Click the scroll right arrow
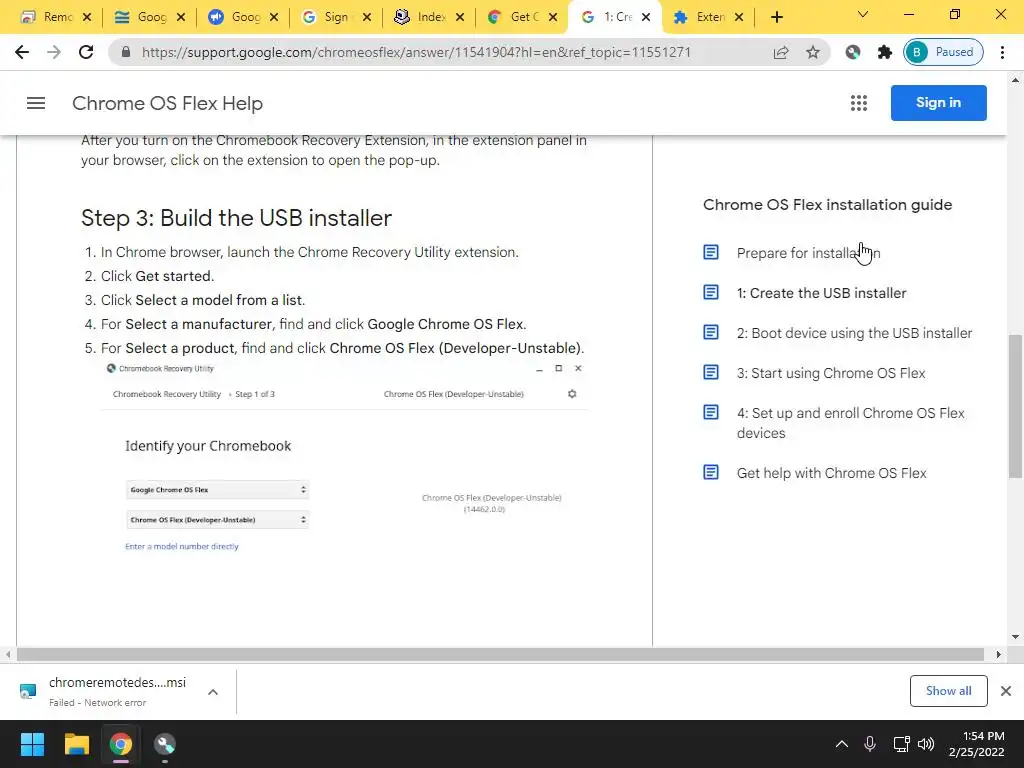 pos(998,654)
